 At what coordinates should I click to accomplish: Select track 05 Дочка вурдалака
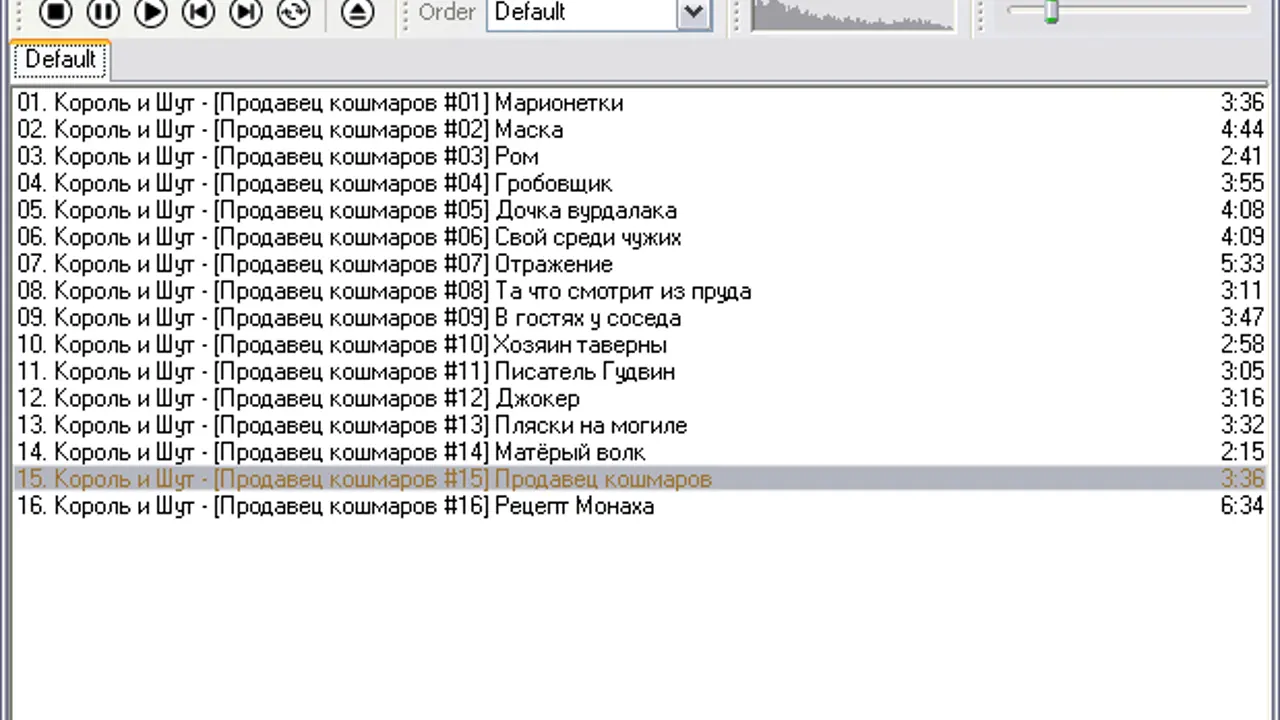click(x=347, y=211)
